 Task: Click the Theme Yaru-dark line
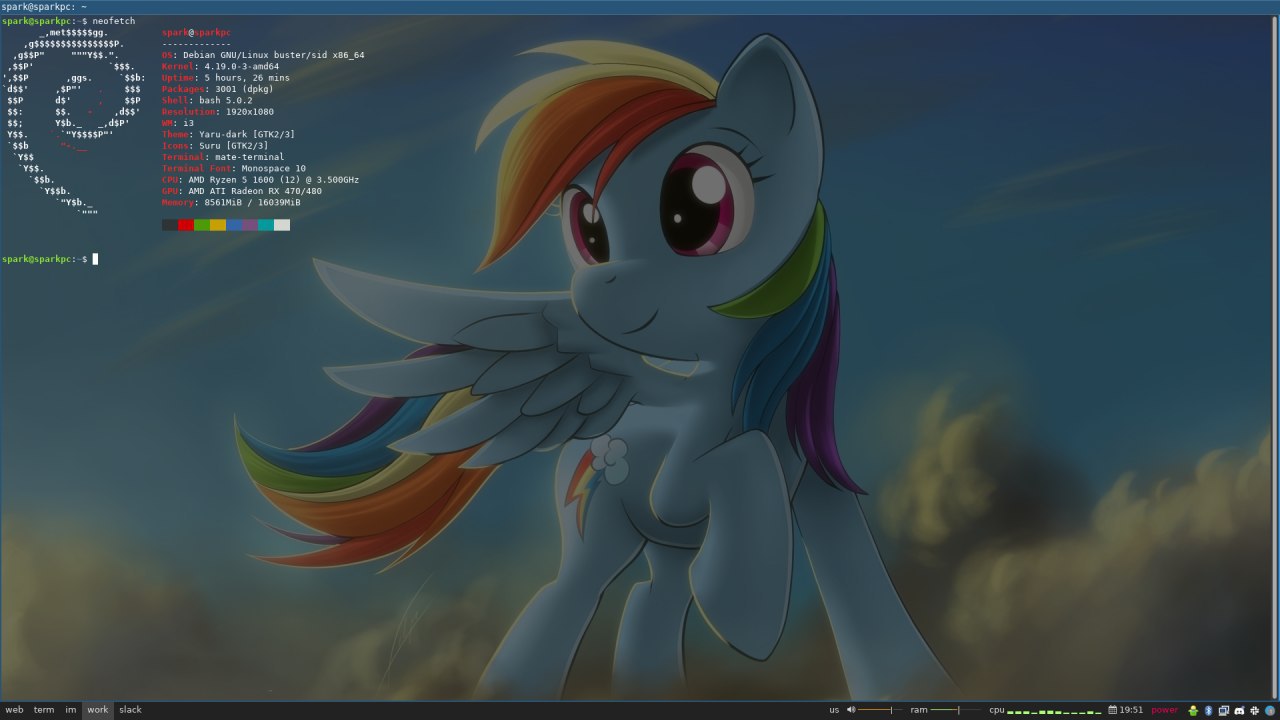pos(228,134)
